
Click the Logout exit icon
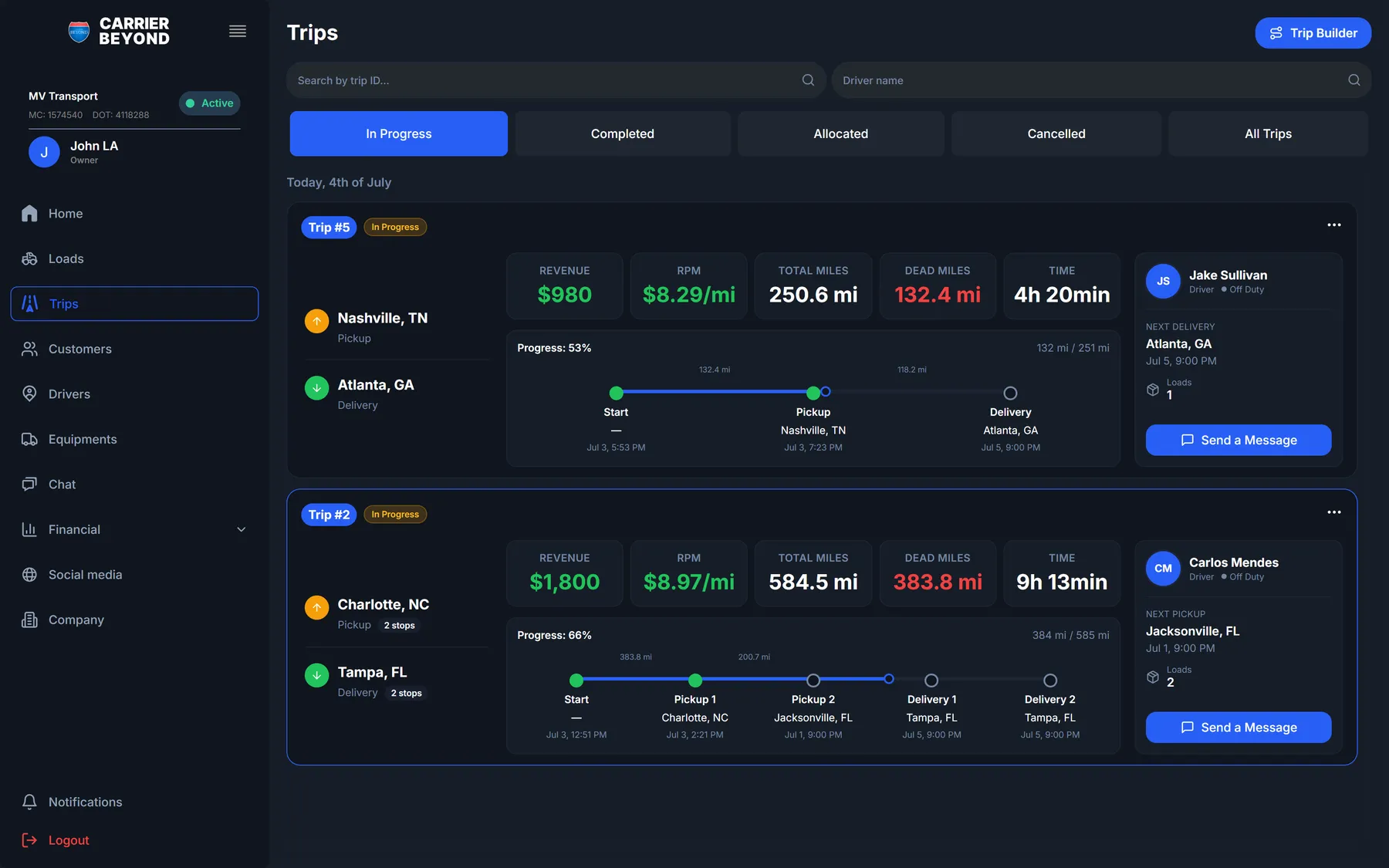pos(29,840)
